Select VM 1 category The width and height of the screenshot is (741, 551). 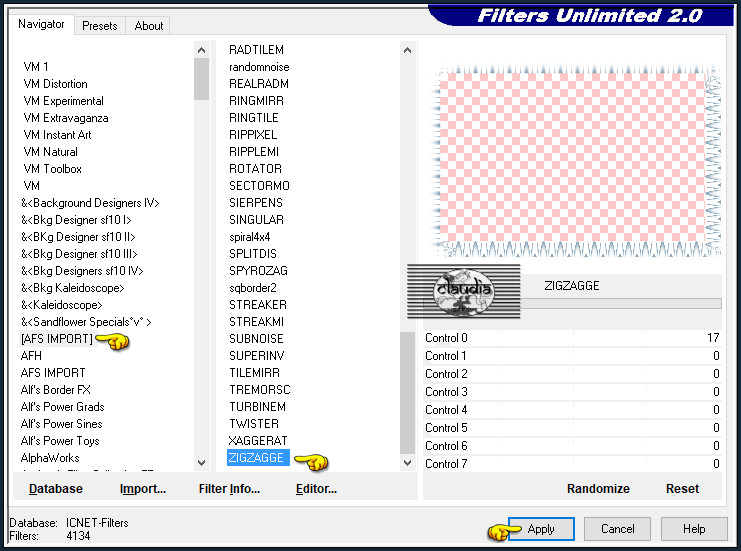tap(36, 67)
